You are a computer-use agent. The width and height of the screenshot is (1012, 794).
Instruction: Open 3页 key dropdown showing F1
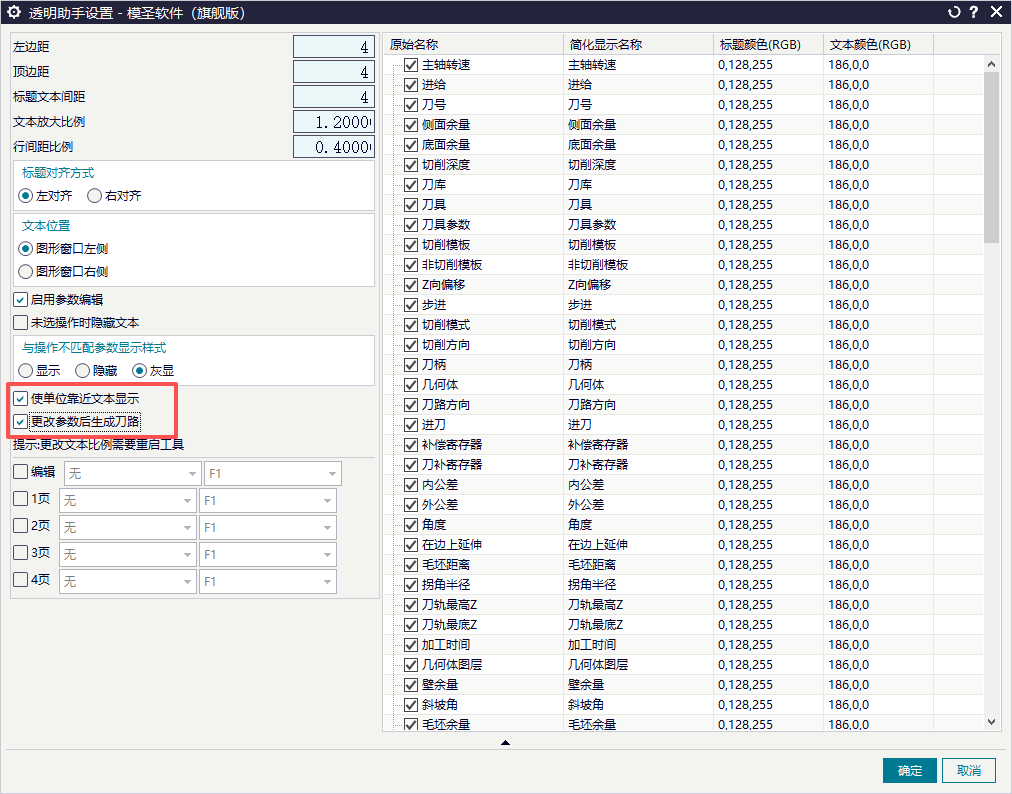pyautogui.click(x=268, y=555)
